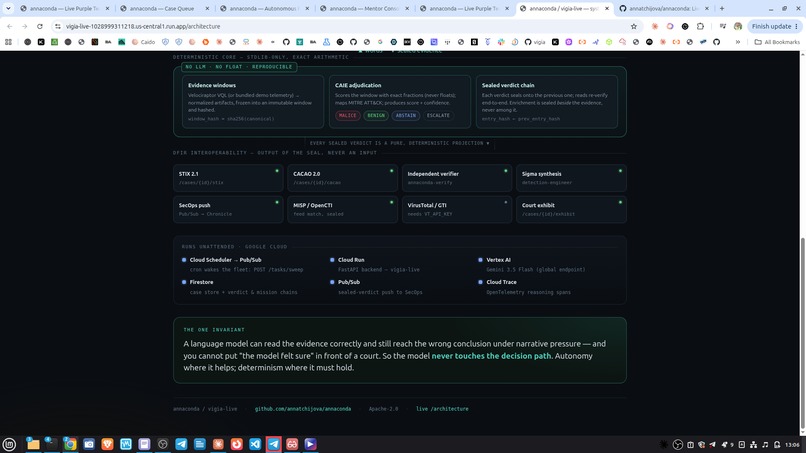Image resolution: width=806 pixels, height=453 pixels.
Task: Go back with the browser back arrow
Action: [x=10, y=26]
